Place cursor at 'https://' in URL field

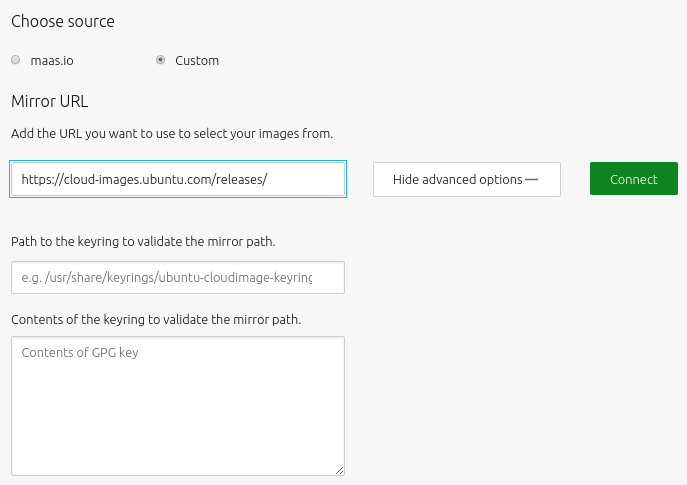click(42, 180)
